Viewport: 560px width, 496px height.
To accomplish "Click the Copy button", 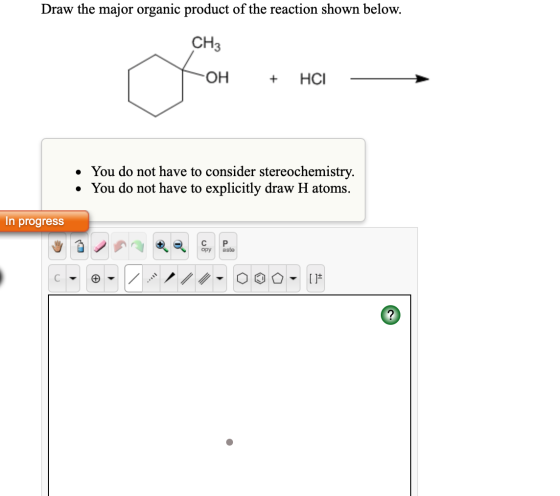I will 206,246.
